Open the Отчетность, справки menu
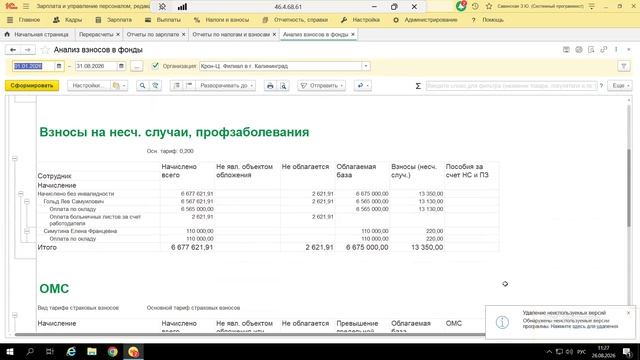This screenshot has height=360, width=640. coord(295,20)
